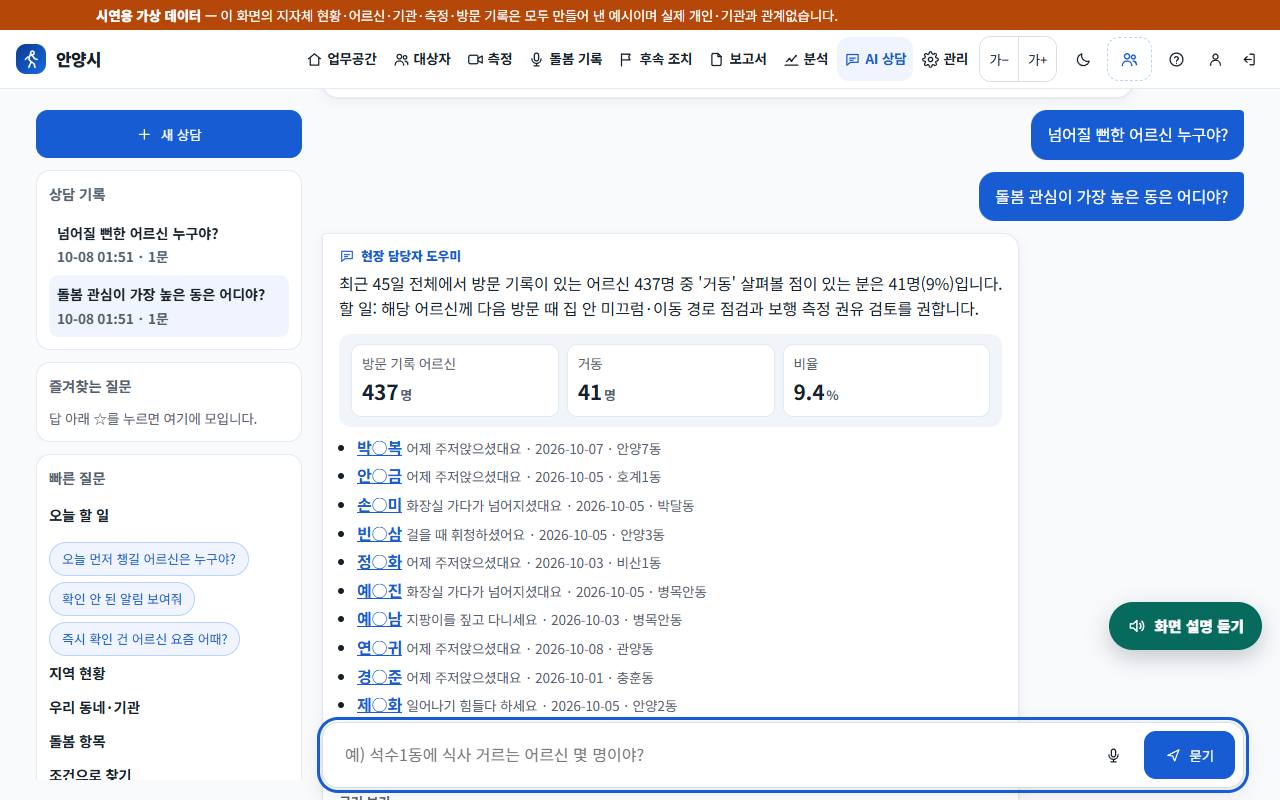Click the 비율 9.4% stat card

886,381
